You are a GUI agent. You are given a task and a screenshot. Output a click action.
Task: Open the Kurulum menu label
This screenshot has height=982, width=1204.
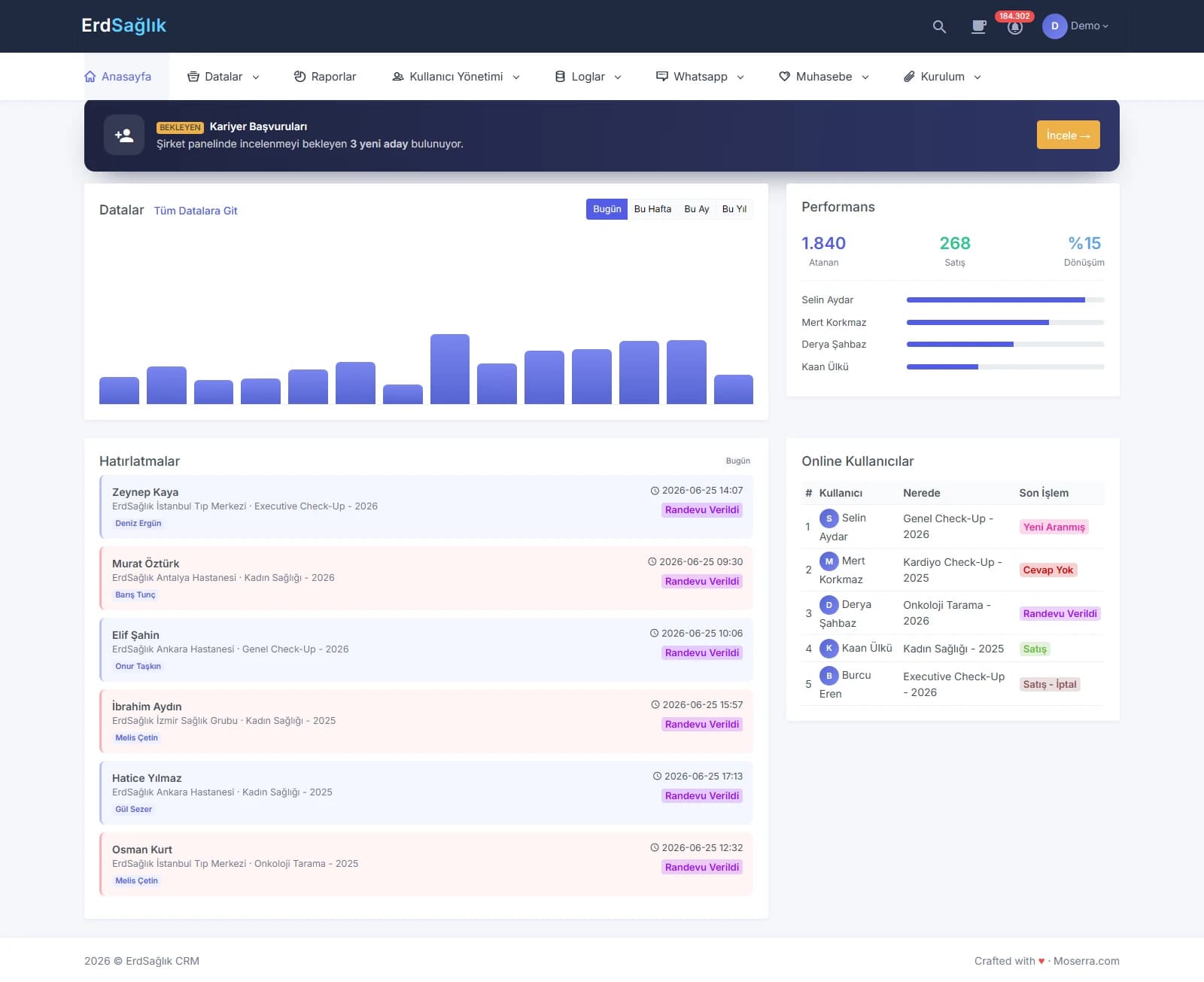coord(942,77)
